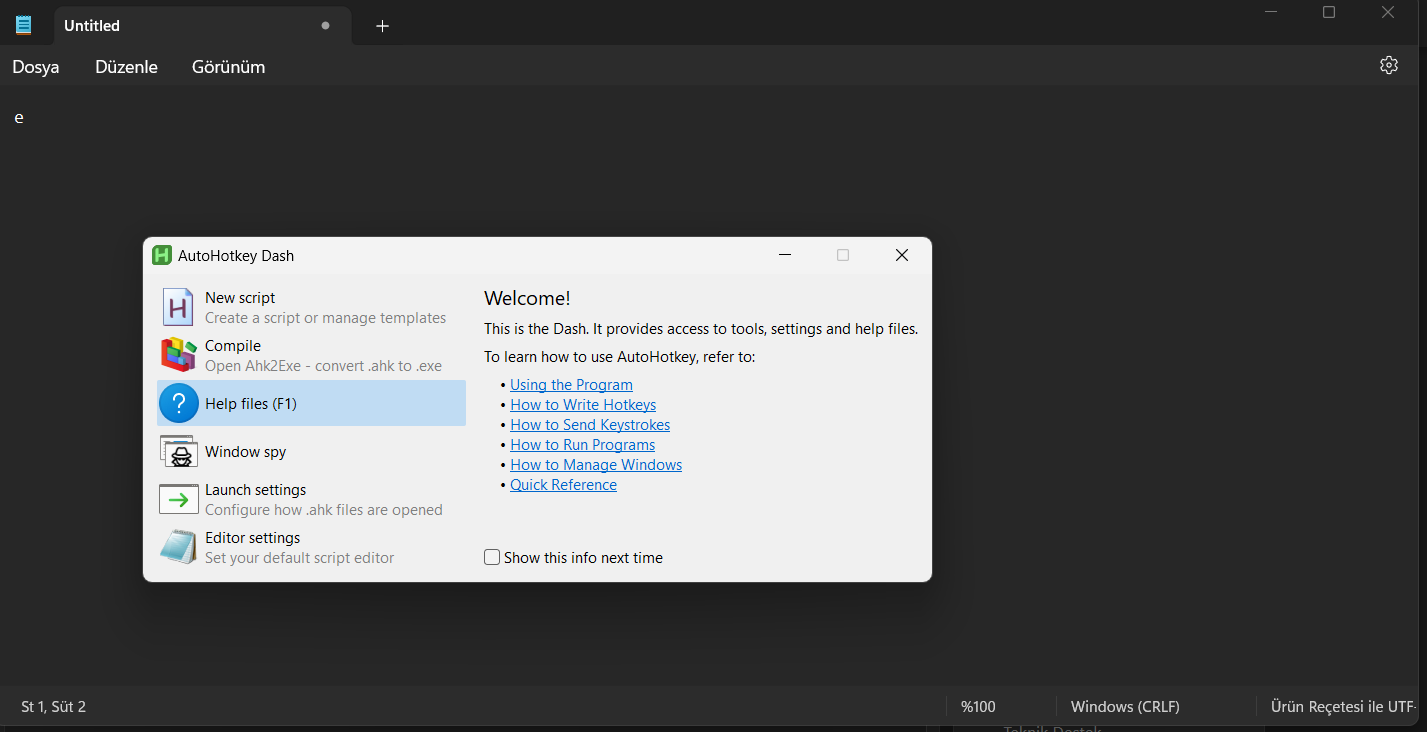Open the Dosya menu in Notepad
This screenshot has height=732, width=1427.
tap(36, 67)
